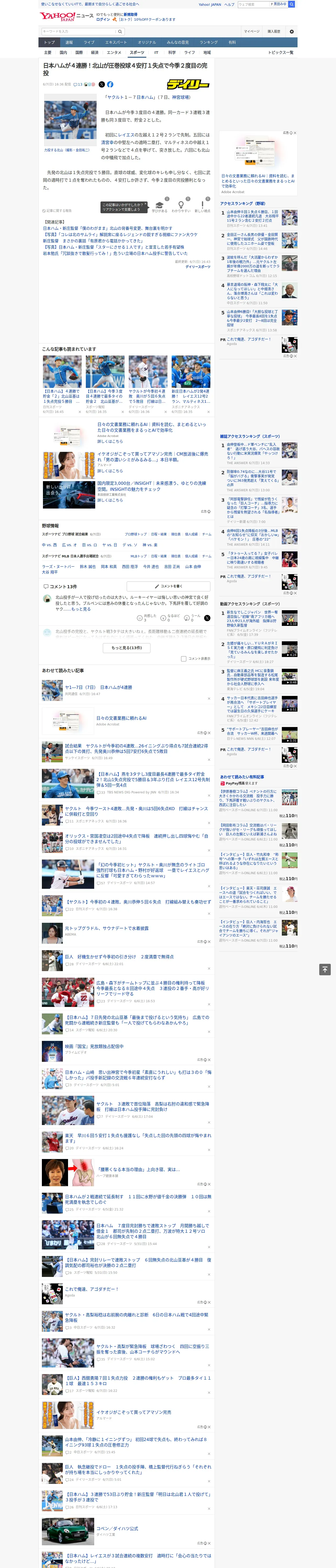336x1568 pixels.
Task: Play the first video ranking thumbnail 1:10
Action: 290,618
